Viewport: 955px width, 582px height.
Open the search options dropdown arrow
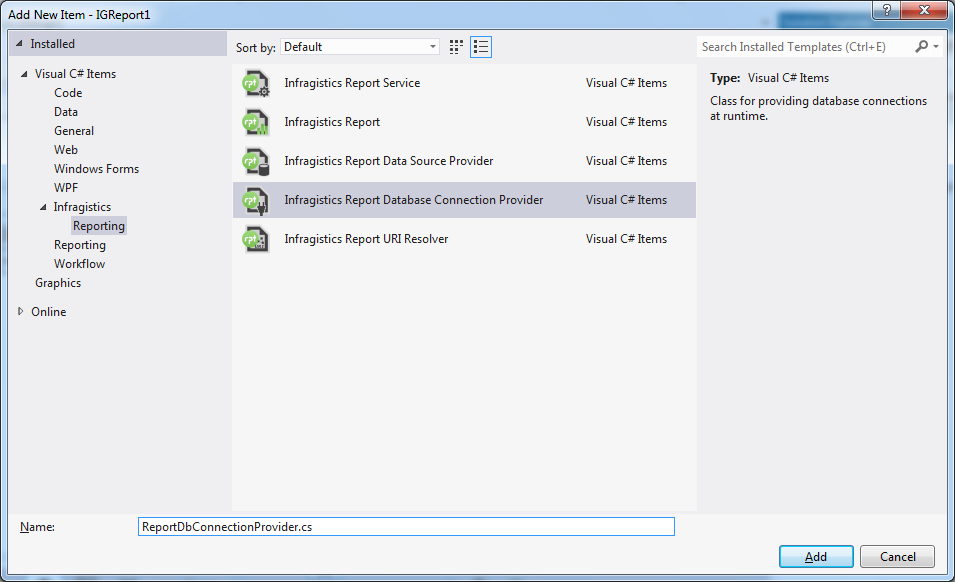(x=936, y=46)
